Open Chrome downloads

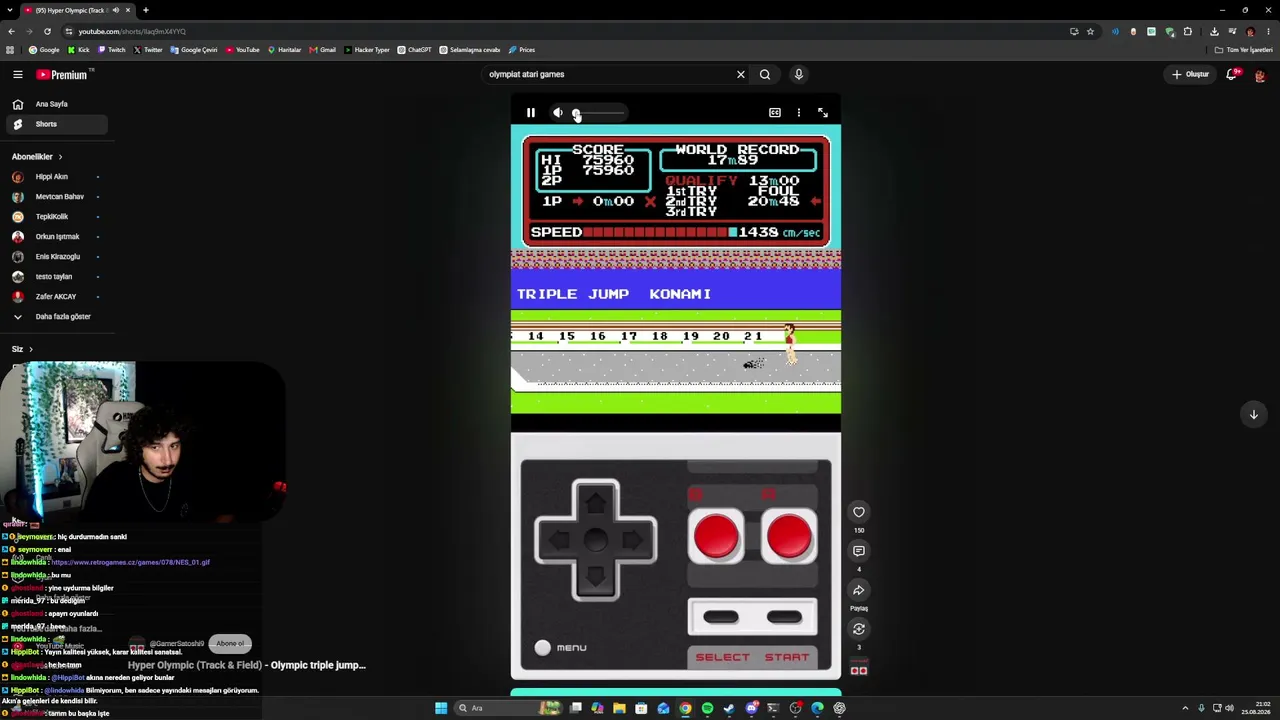(1214, 31)
